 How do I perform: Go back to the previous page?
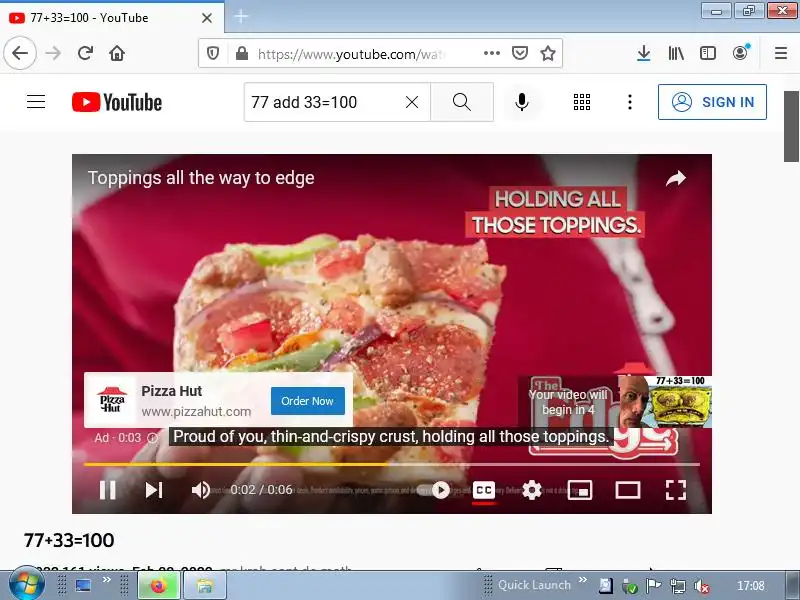pos(20,53)
